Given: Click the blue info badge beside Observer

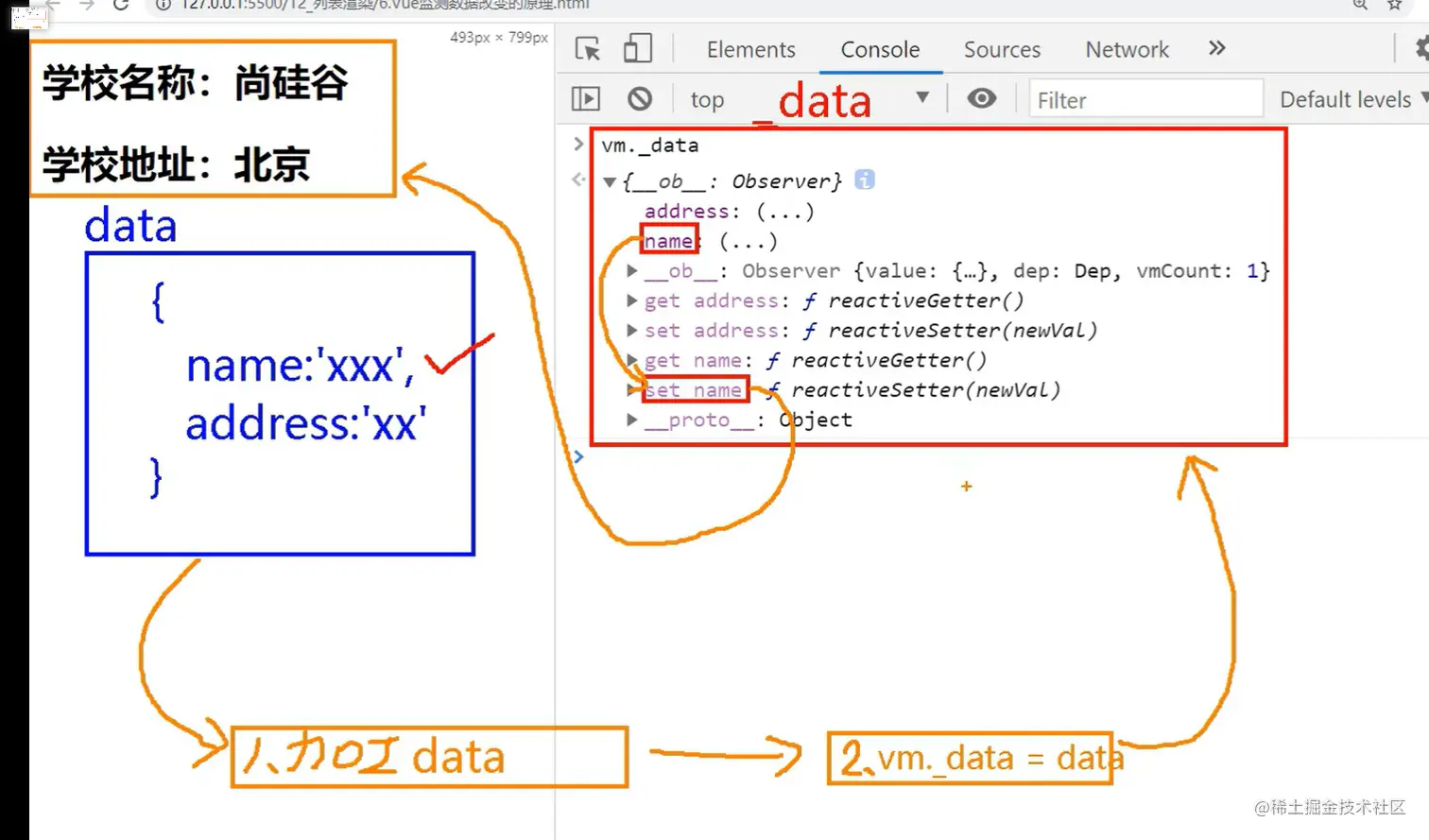Looking at the screenshot, I should (x=865, y=180).
